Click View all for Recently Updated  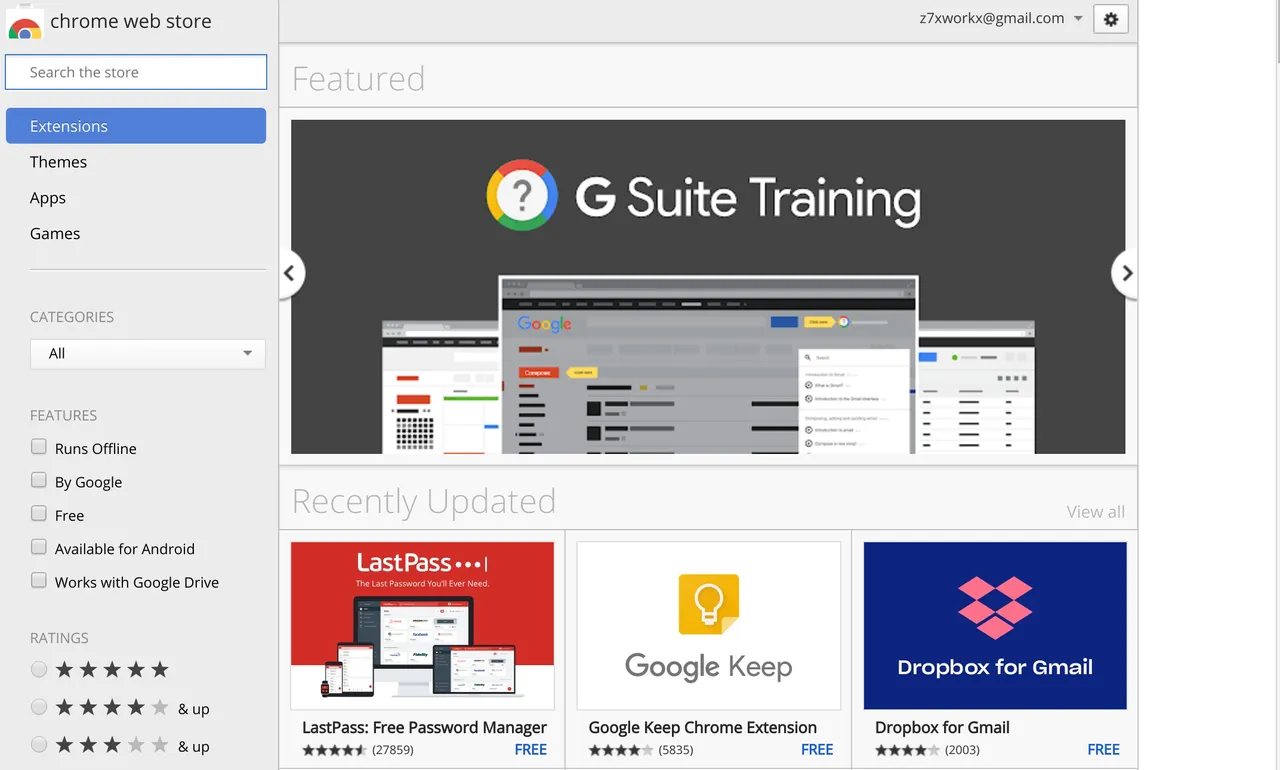pos(1095,511)
